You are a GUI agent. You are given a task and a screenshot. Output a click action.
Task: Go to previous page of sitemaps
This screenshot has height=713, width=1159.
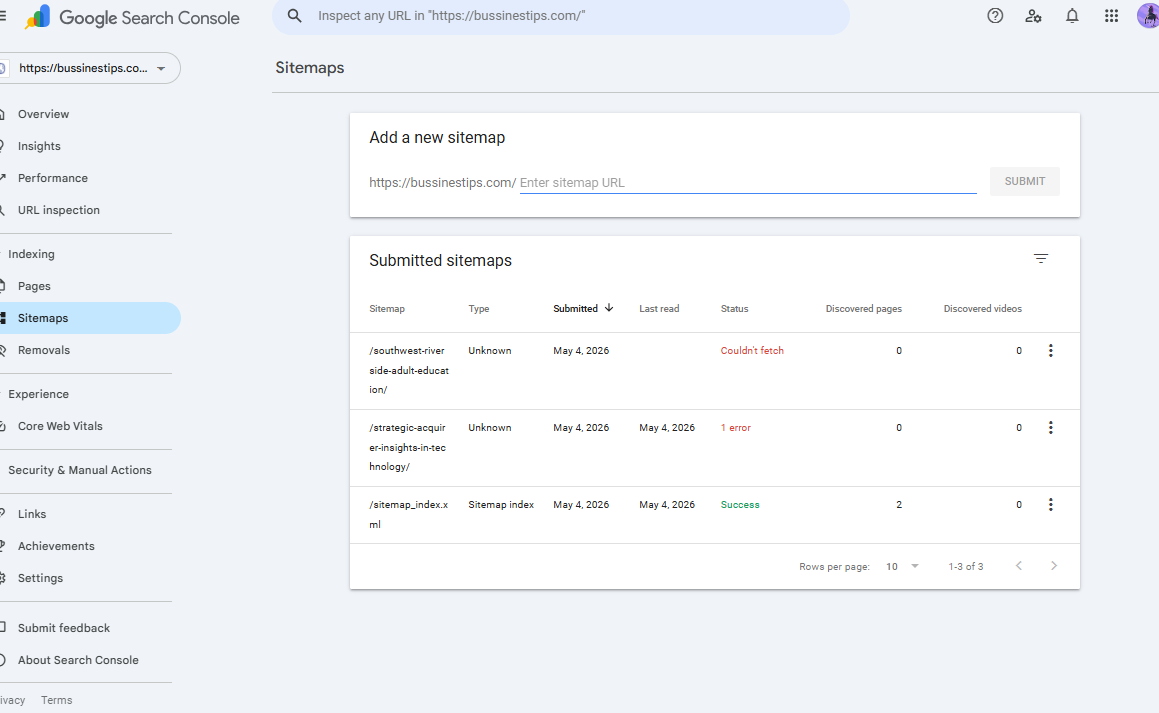pos(1019,566)
